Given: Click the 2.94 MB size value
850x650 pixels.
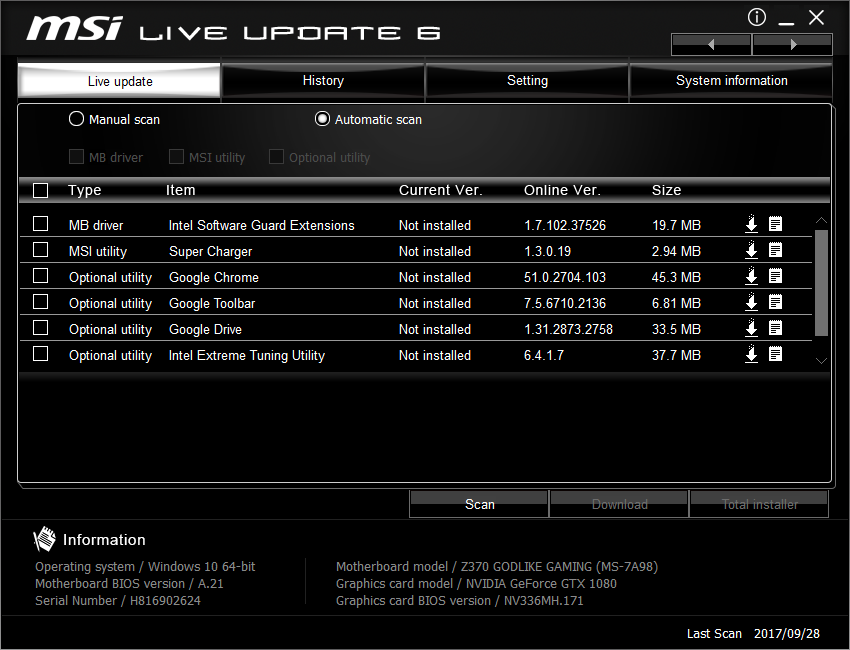Looking at the screenshot, I should pyautogui.click(x=677, y=252).
